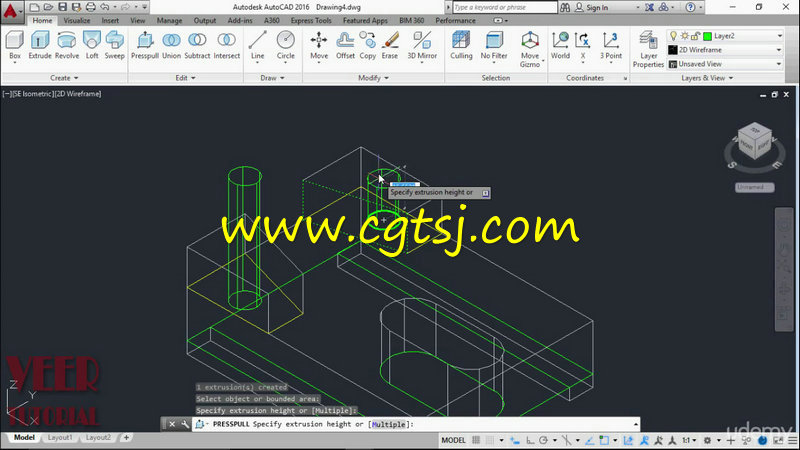Create a new drawing from quick access
Screen dimensions: 800x450
(34, 7)
